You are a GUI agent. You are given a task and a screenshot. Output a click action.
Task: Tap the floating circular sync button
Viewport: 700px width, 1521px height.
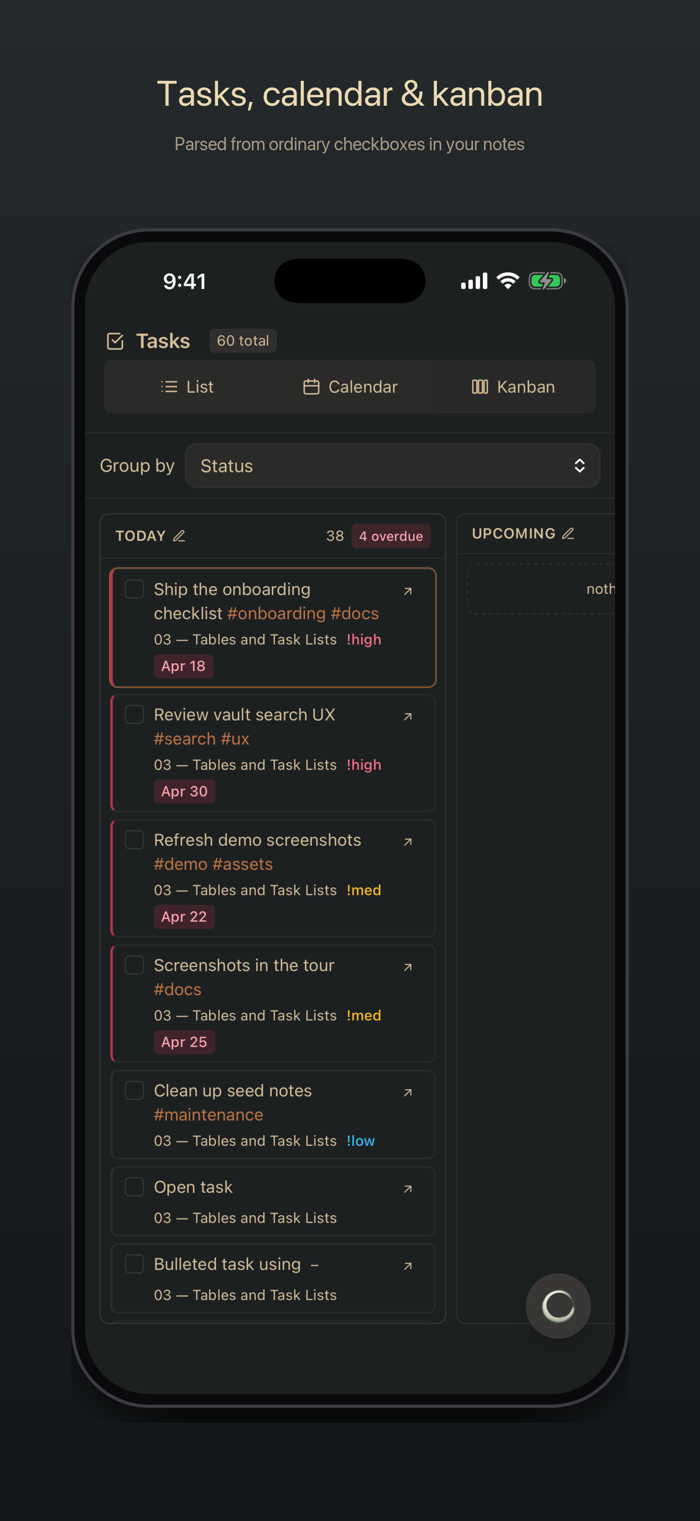click(558, 1305)
